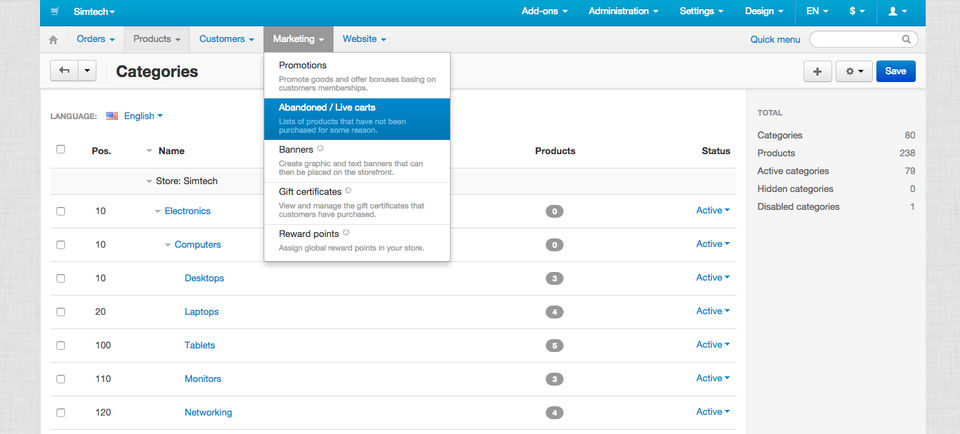Click the home icon in navigation bar

(53, 40)
